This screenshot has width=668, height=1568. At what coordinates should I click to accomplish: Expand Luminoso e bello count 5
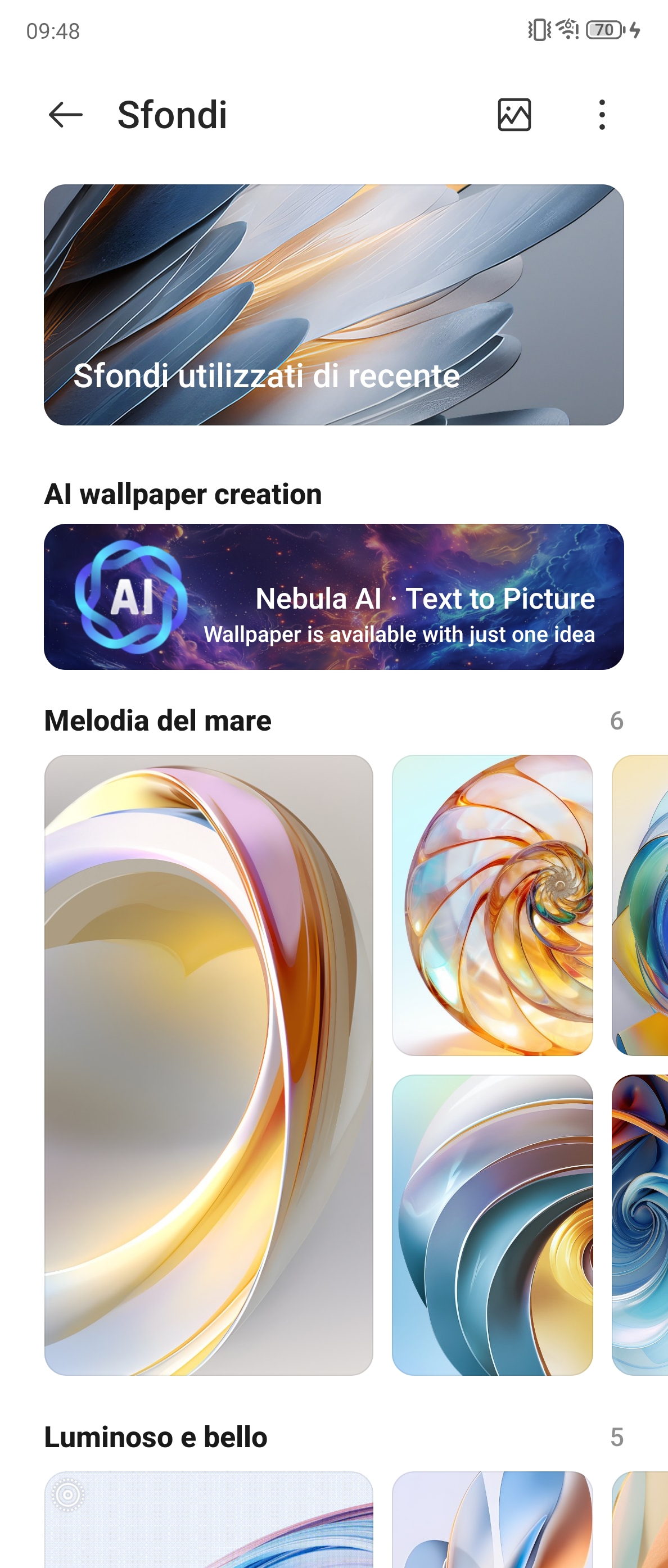(x=616, y=1437)
